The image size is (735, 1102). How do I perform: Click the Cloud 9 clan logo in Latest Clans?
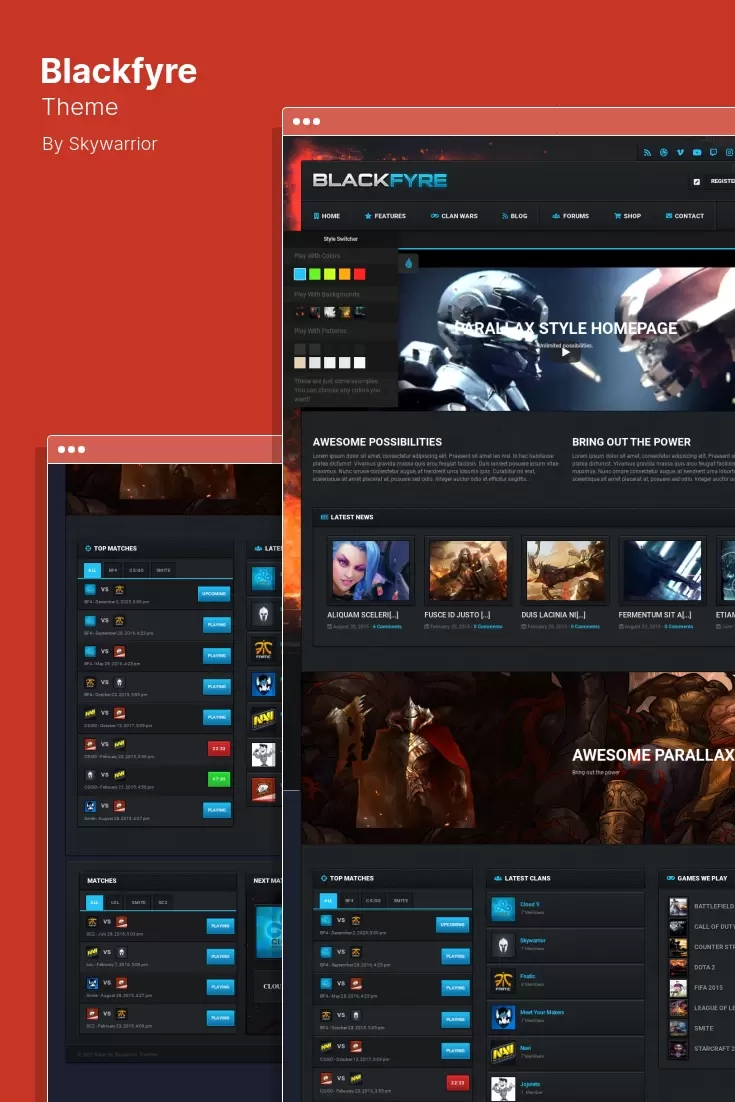tap(503, 909)
